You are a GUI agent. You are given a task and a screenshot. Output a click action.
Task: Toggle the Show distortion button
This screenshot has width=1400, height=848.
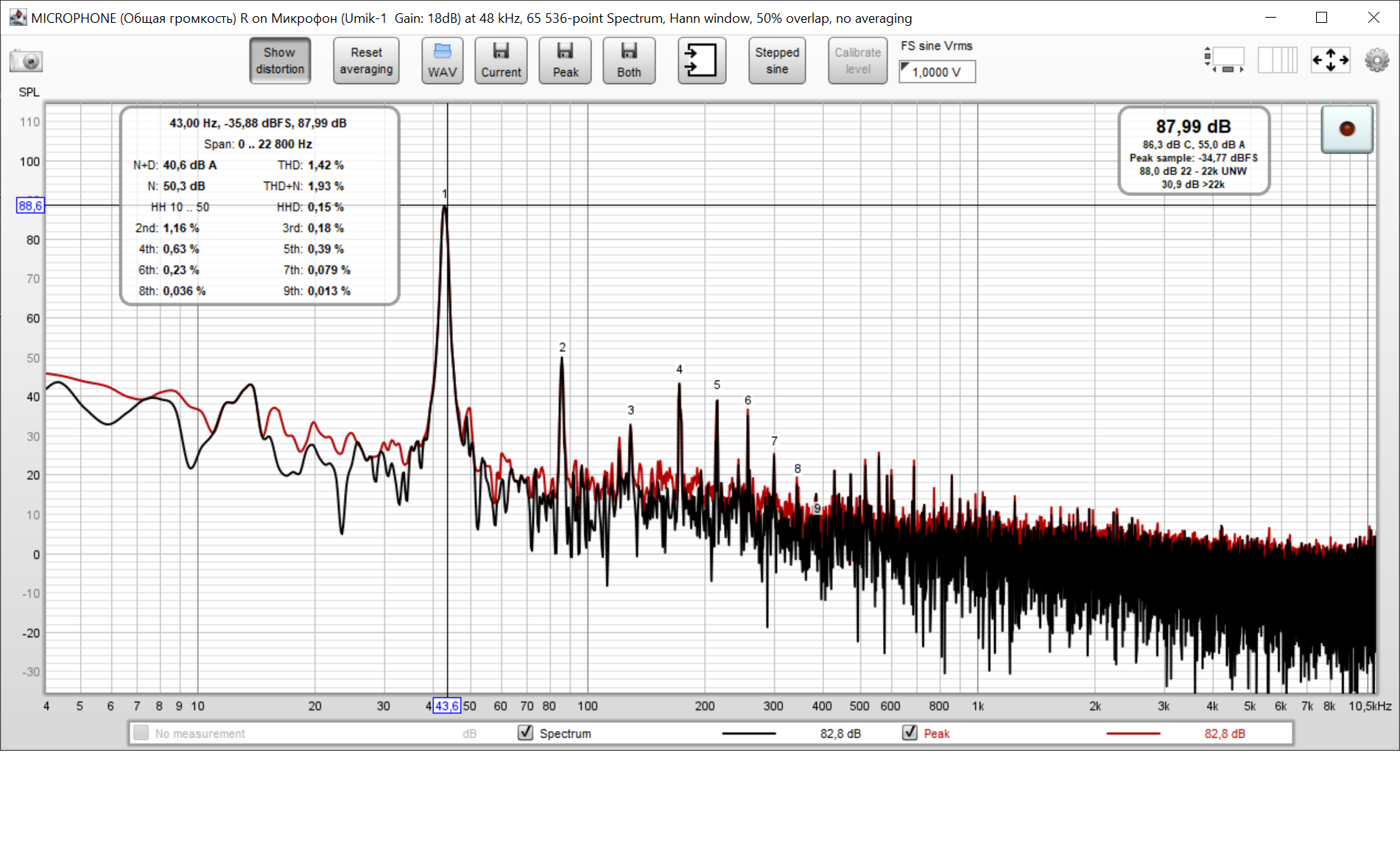click(x=280, y=60)
